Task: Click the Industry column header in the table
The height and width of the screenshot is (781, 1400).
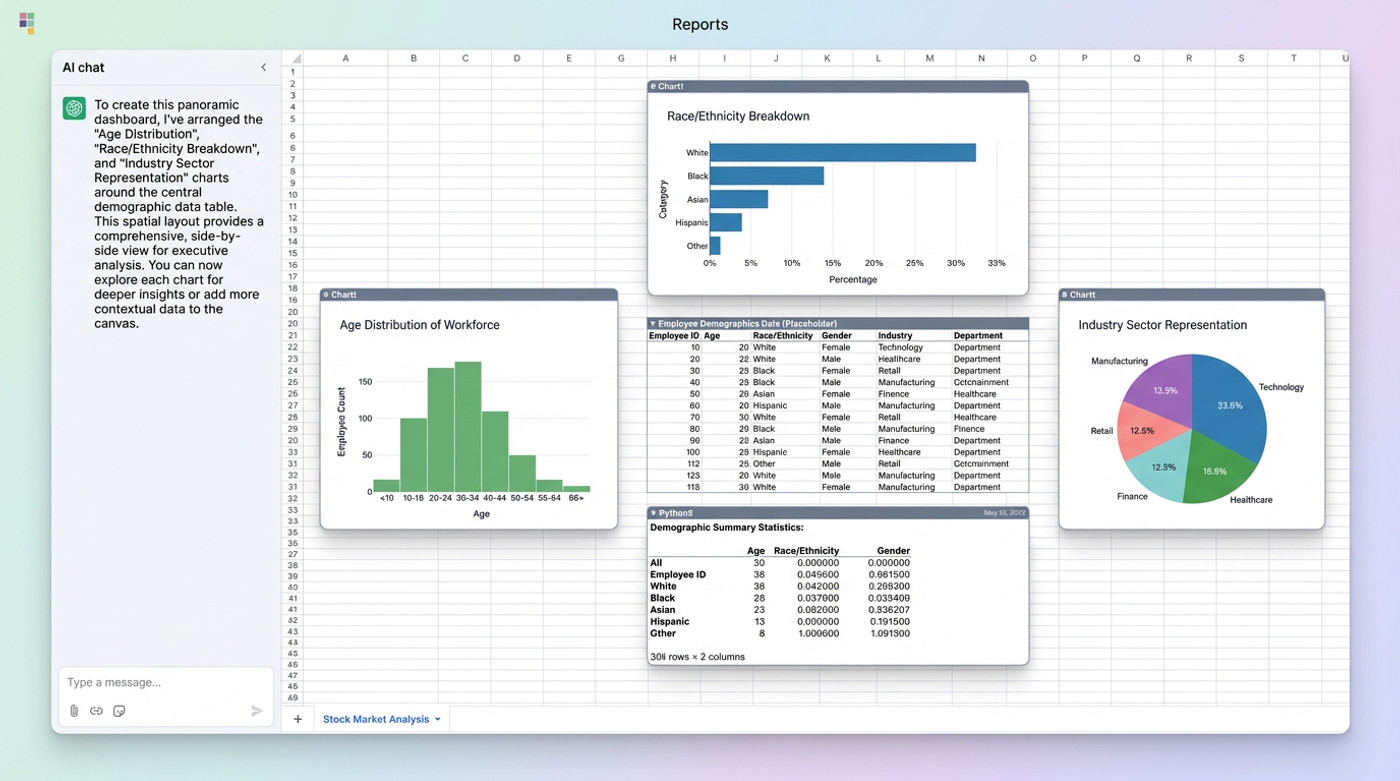Action: point(896,336)
